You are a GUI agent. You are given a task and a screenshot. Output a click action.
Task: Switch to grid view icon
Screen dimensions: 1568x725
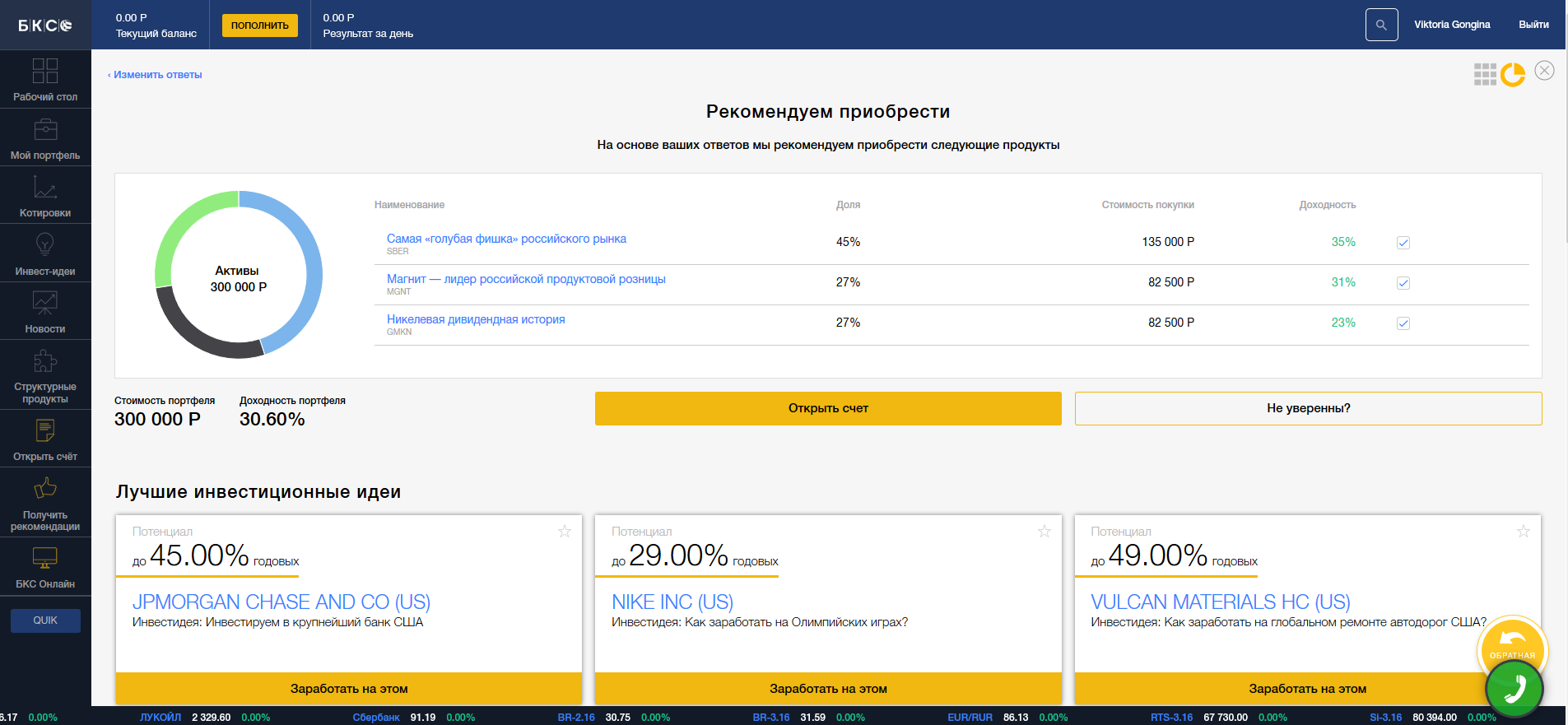click(1485, 74)
